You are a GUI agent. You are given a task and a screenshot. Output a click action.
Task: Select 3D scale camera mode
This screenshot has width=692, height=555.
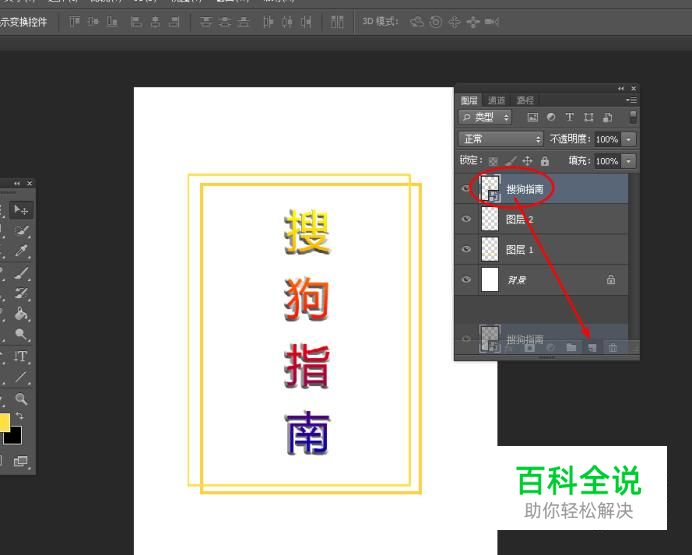pos(492,22)
